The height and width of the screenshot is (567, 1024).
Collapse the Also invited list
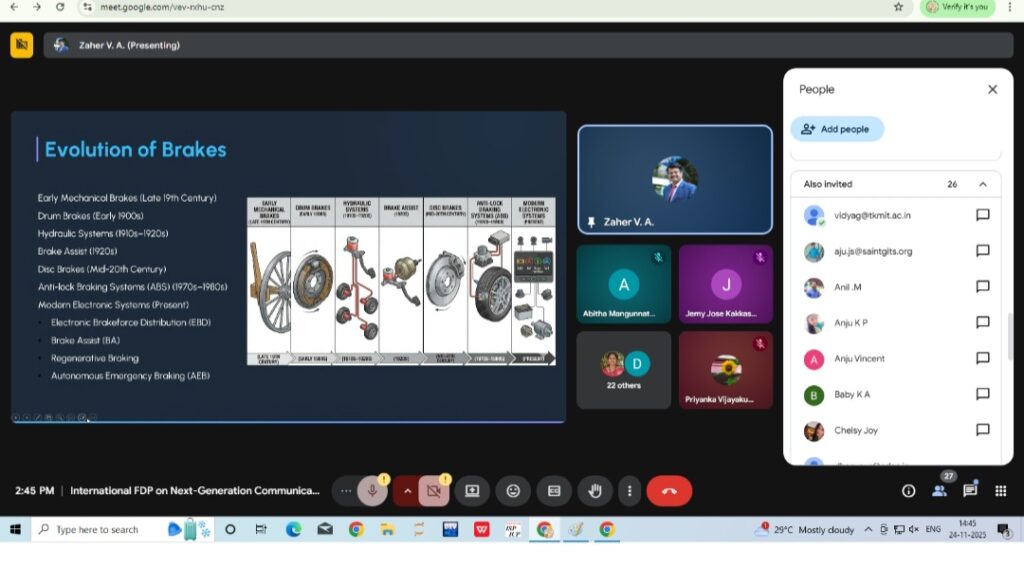point(982,184)
